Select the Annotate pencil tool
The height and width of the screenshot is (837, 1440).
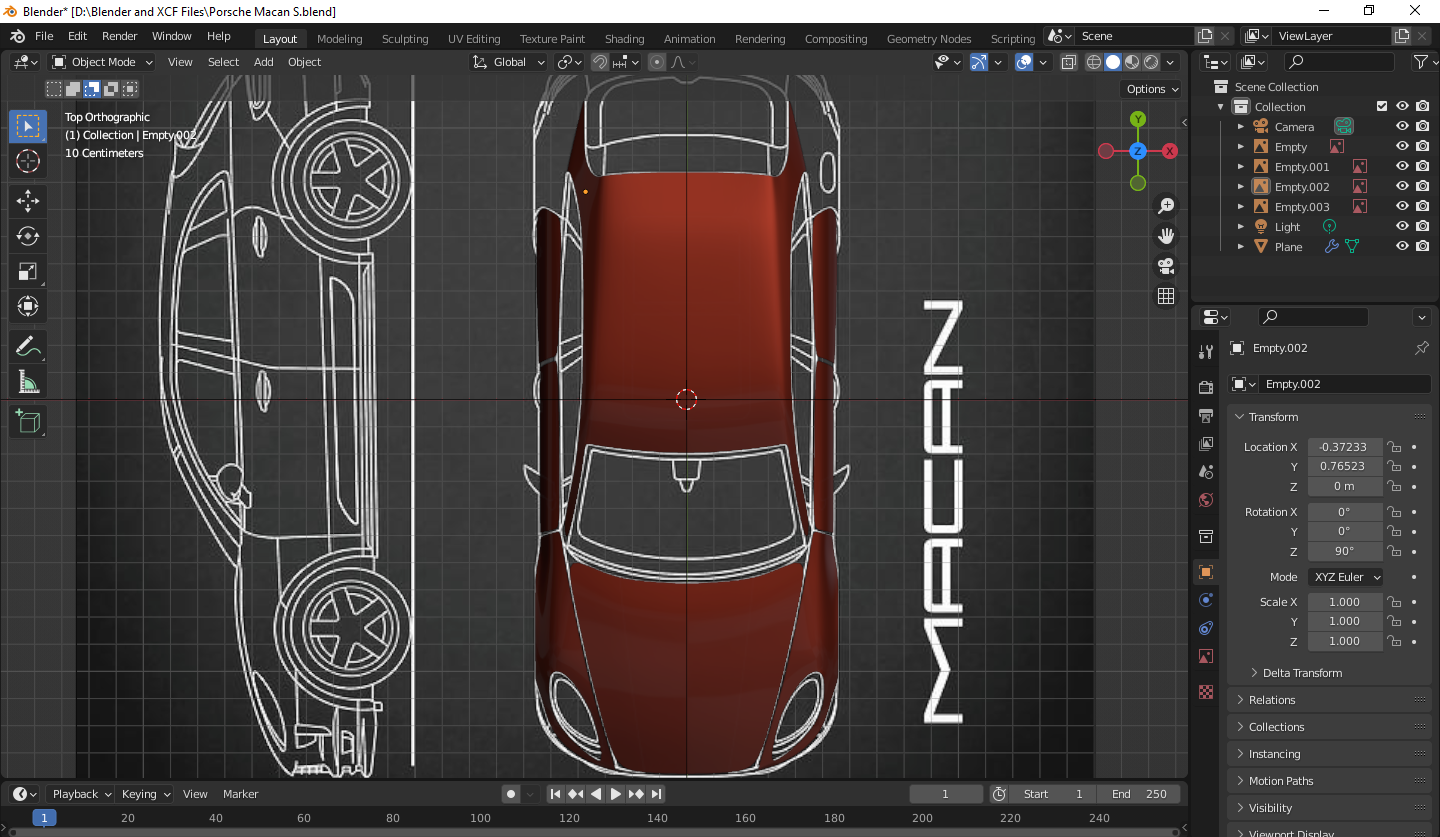coord(28,347)
